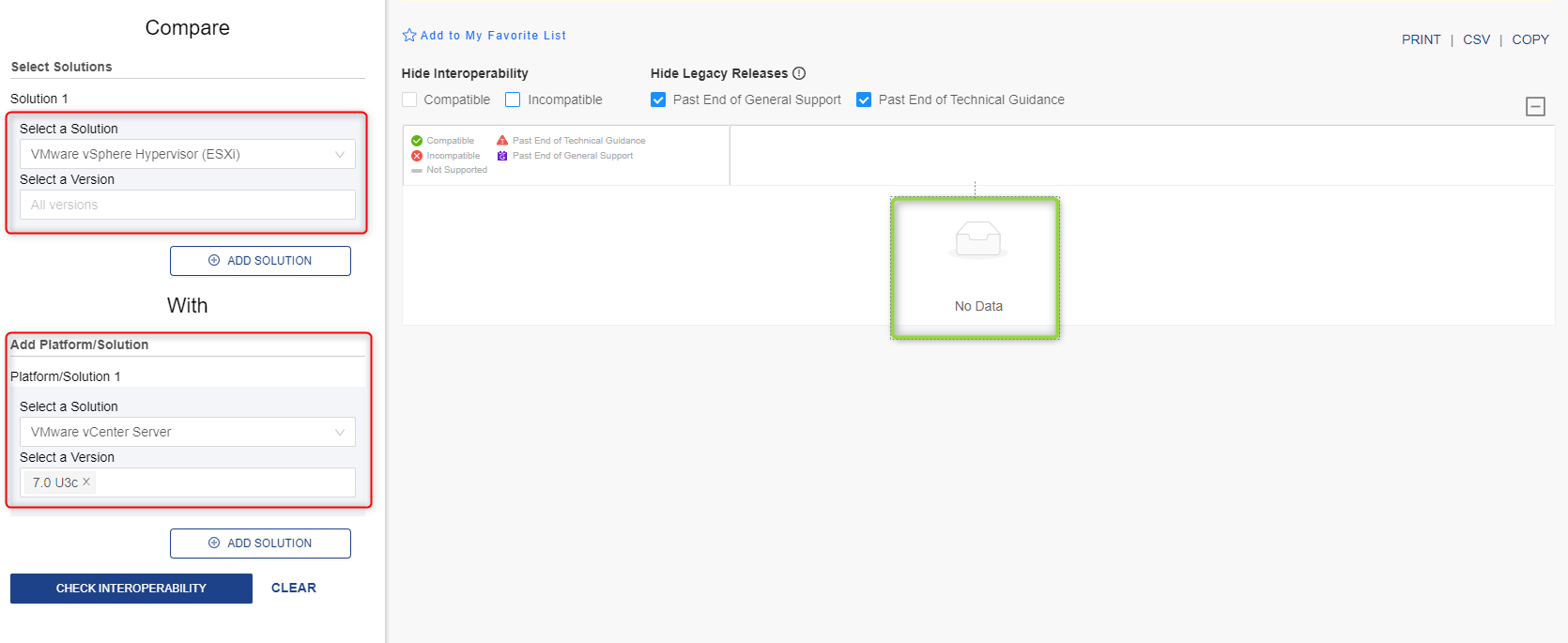1568x643 pixels.
Task: Click the Platform/Solution 1 label
Action: pyautogui.click(x=66, y=376)
